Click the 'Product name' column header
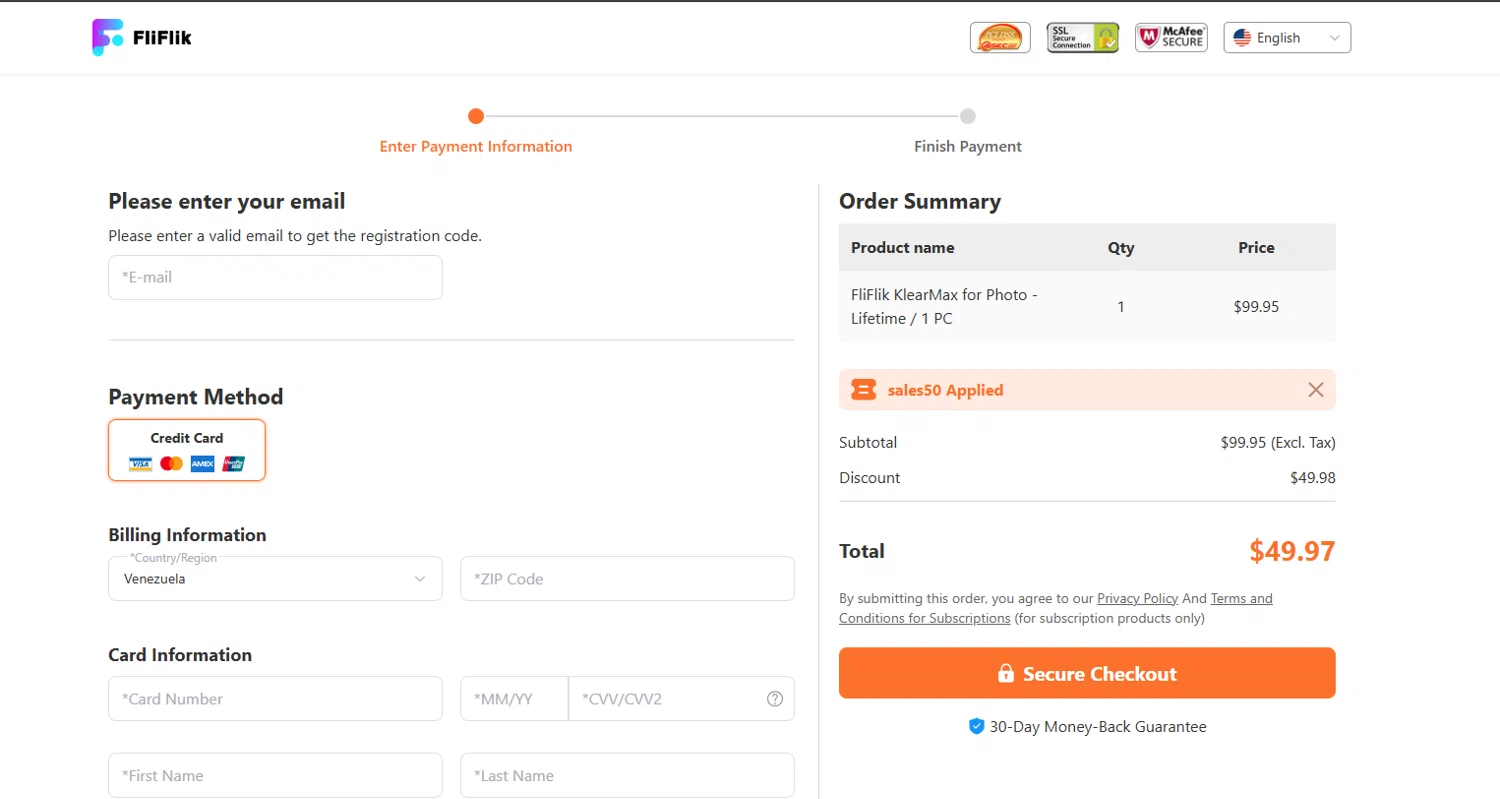Image resolution: width=1500 pixels, height=799 pixels. (903, 247)
